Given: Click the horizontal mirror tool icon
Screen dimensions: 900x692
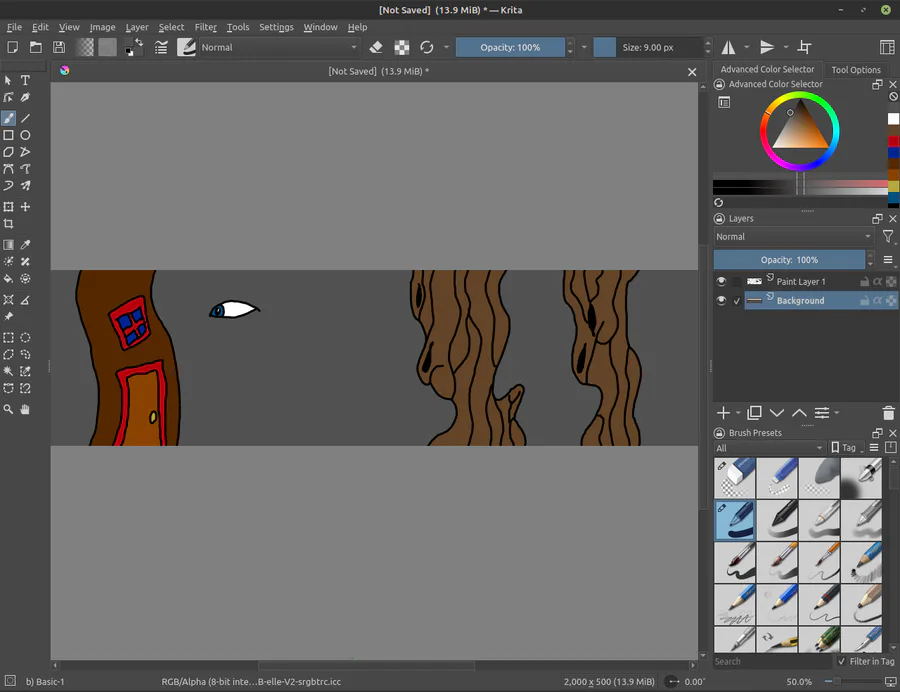Looking at the screenshot, I should click(729, 47).
